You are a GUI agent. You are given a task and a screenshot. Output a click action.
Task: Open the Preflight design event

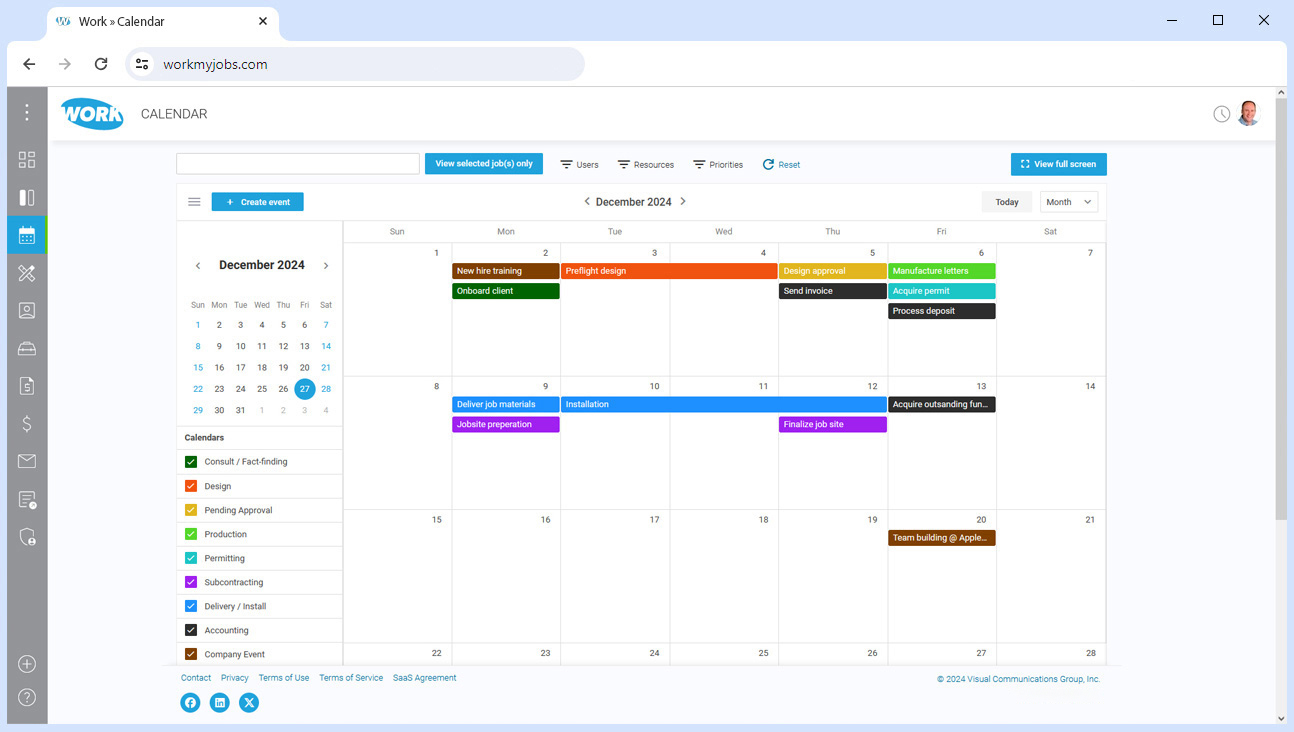point(669,271)
